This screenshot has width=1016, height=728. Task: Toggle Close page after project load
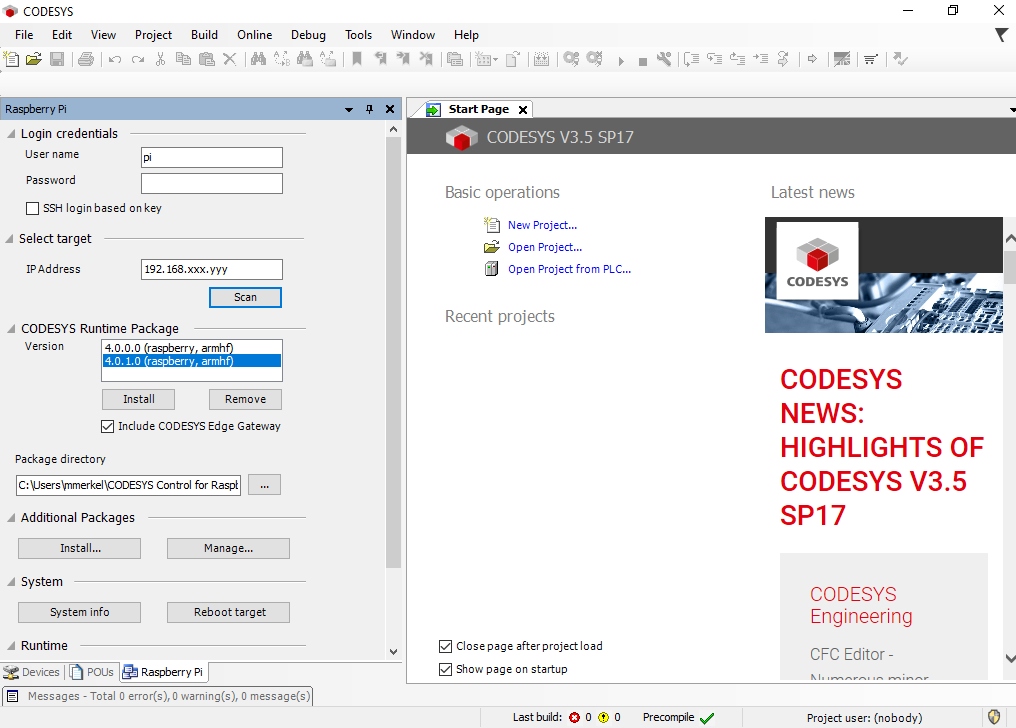pos(446,646)
